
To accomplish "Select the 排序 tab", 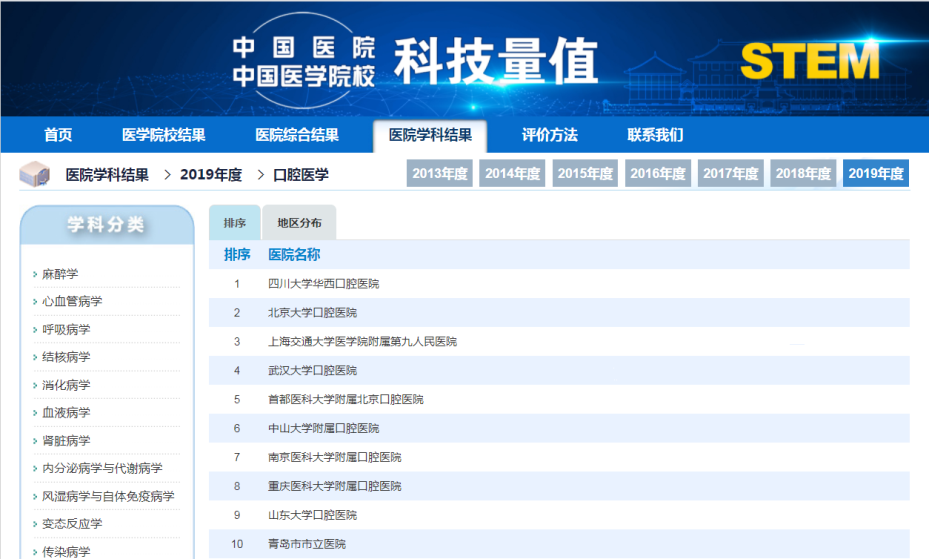I will click(x=235, y=223).
